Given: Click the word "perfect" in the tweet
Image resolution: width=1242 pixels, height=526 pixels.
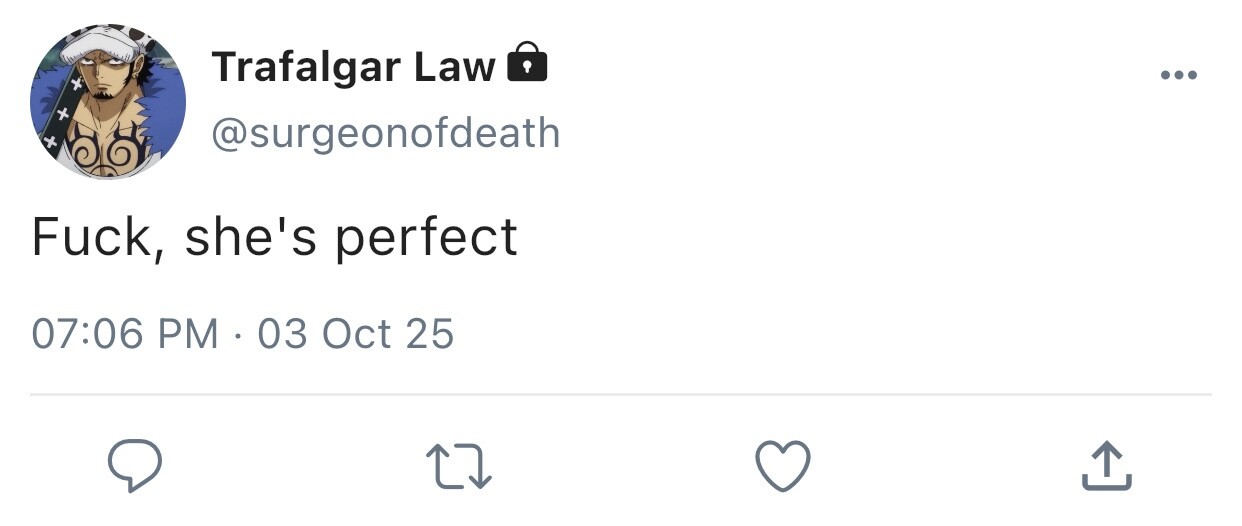Looking at the screenshot, I should point(426,237).
